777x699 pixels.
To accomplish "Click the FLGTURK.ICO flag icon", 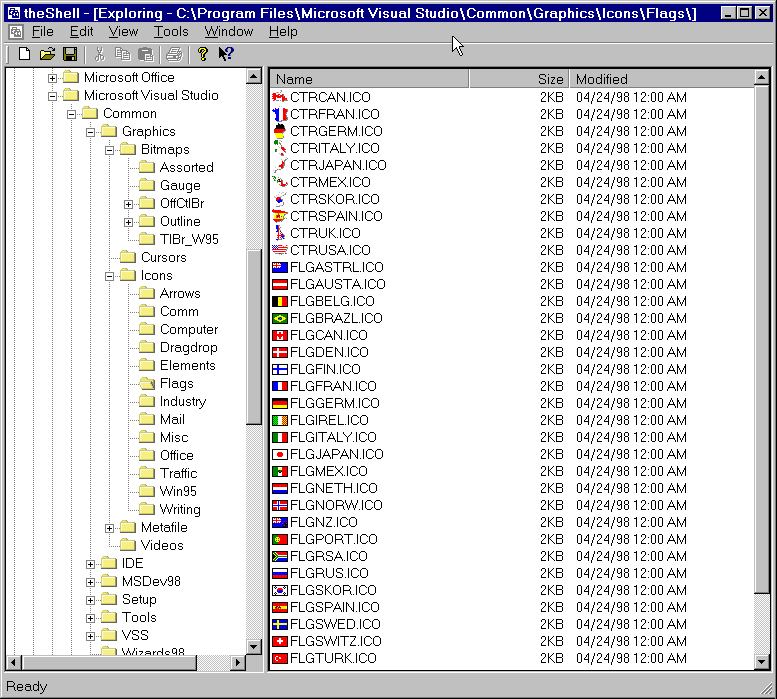I will (x=280, y=658).
